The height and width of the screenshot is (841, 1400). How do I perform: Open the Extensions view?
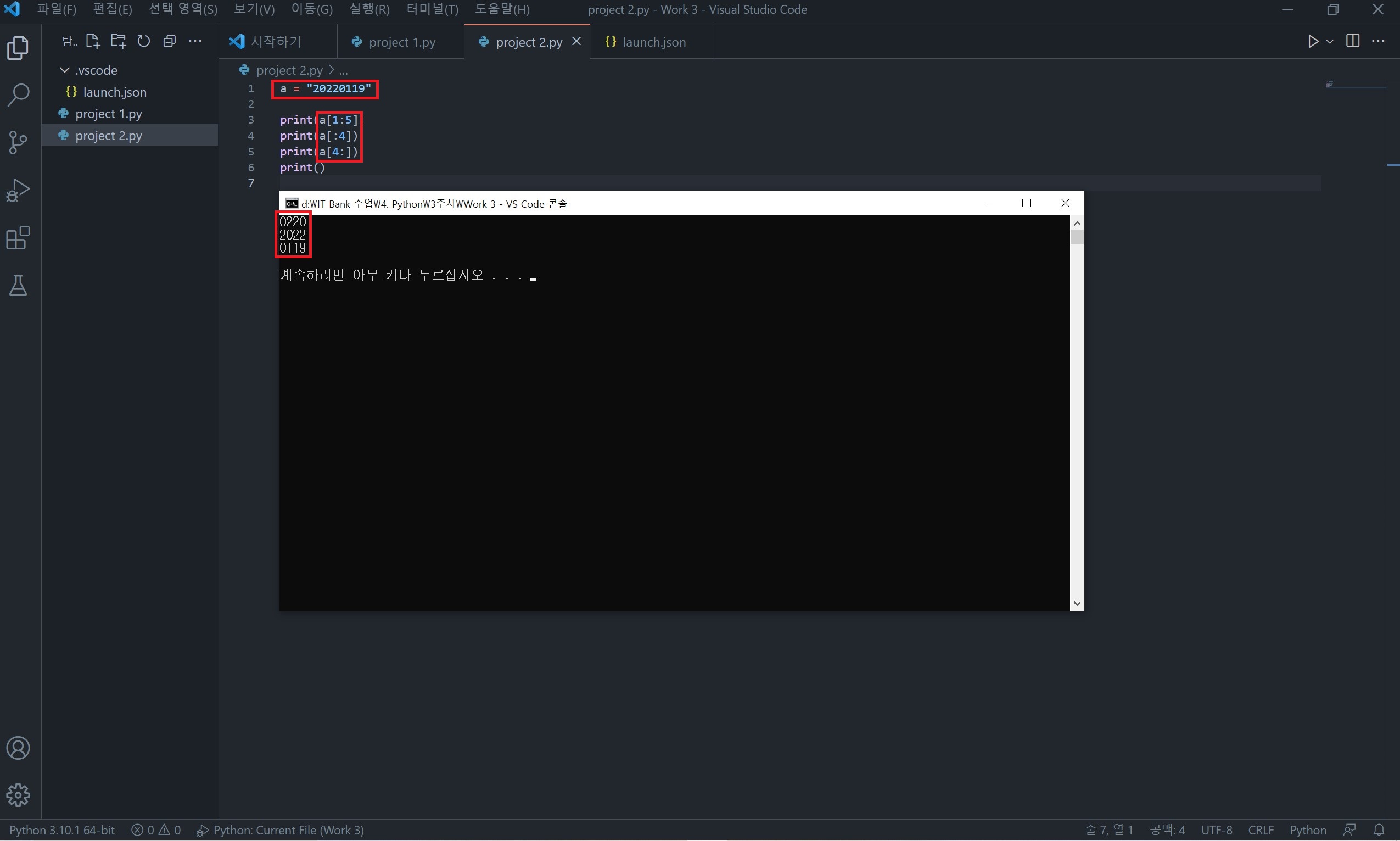pyautogui.click(x=18, y=238)
